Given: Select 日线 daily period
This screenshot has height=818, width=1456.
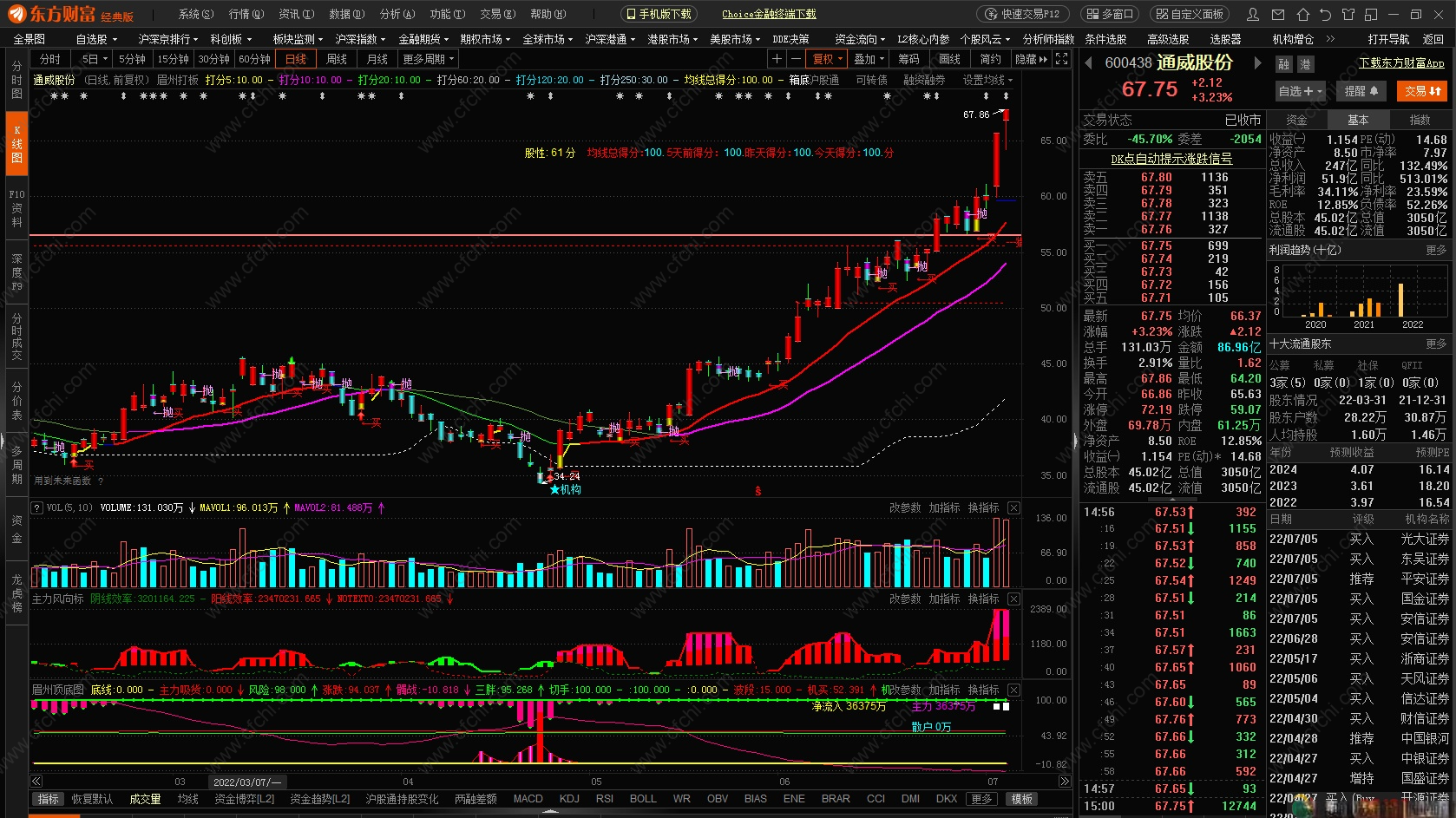Looking at the screenshot, I should tap(296, 59).
